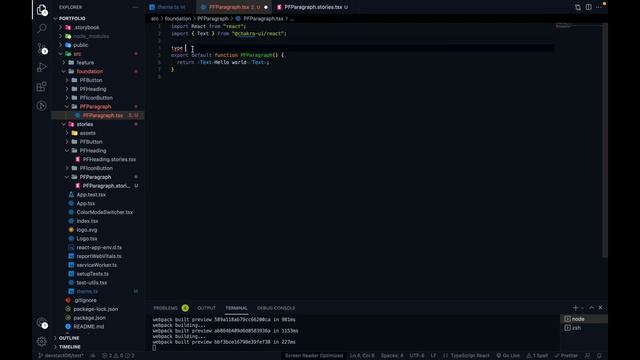The image size is (640, 360).
Task: Open the Source Control view
Action: coord(42,48)
